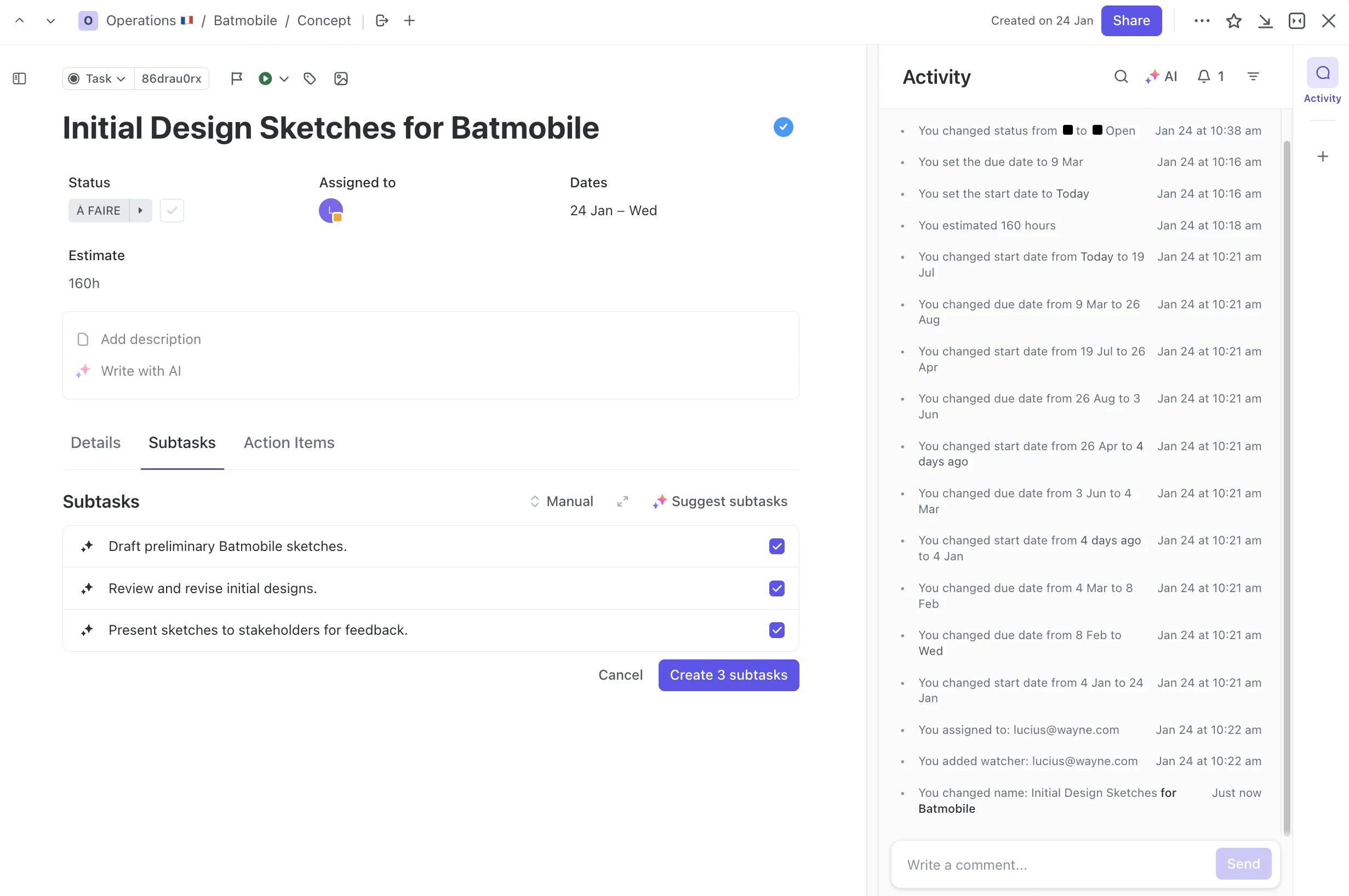This screenshot has width=1349, height=896.
Task: Open the notifications bell with 1 watcher
Action: click(x=1210, y=76)
